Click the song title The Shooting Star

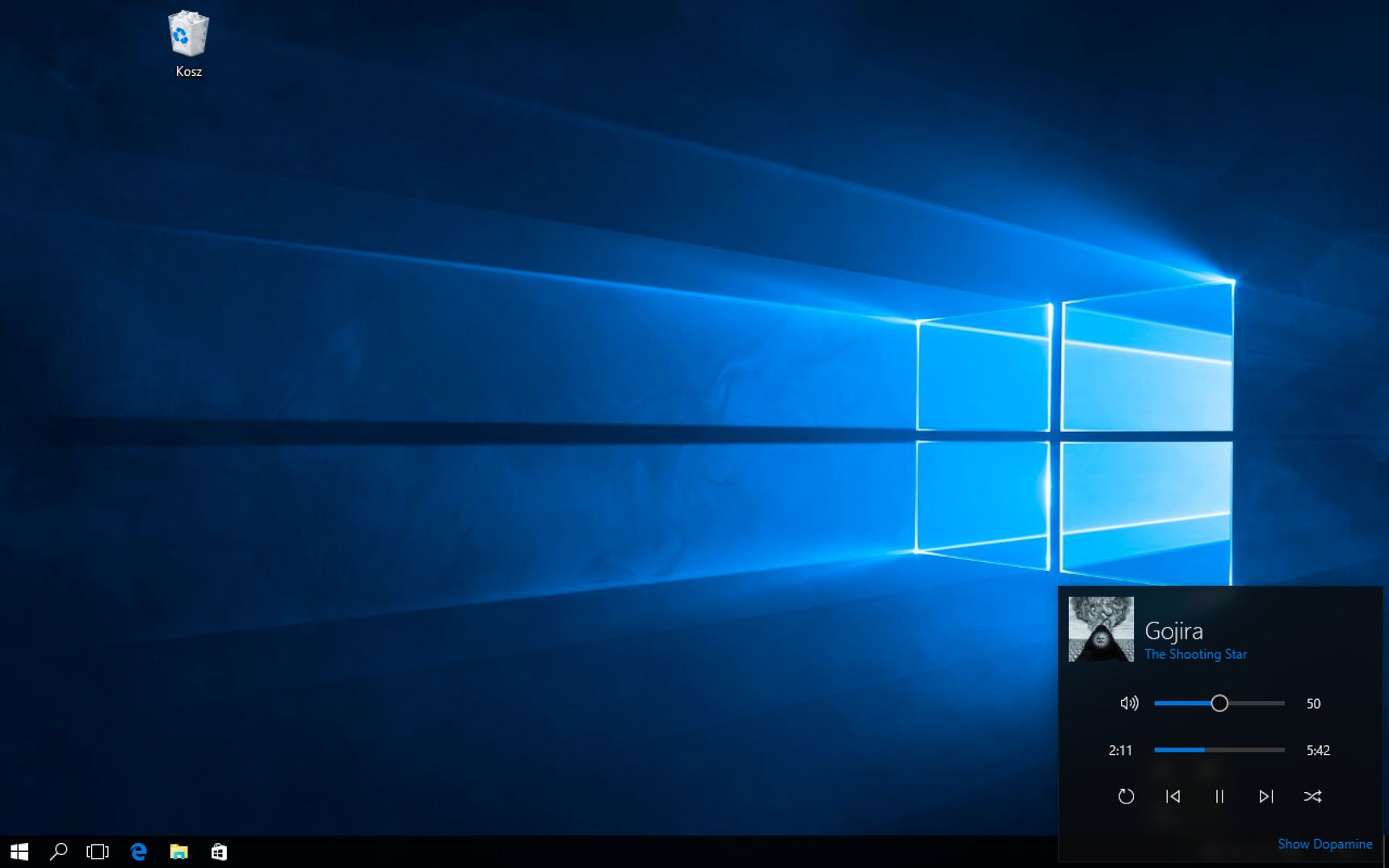[1195, 654]
